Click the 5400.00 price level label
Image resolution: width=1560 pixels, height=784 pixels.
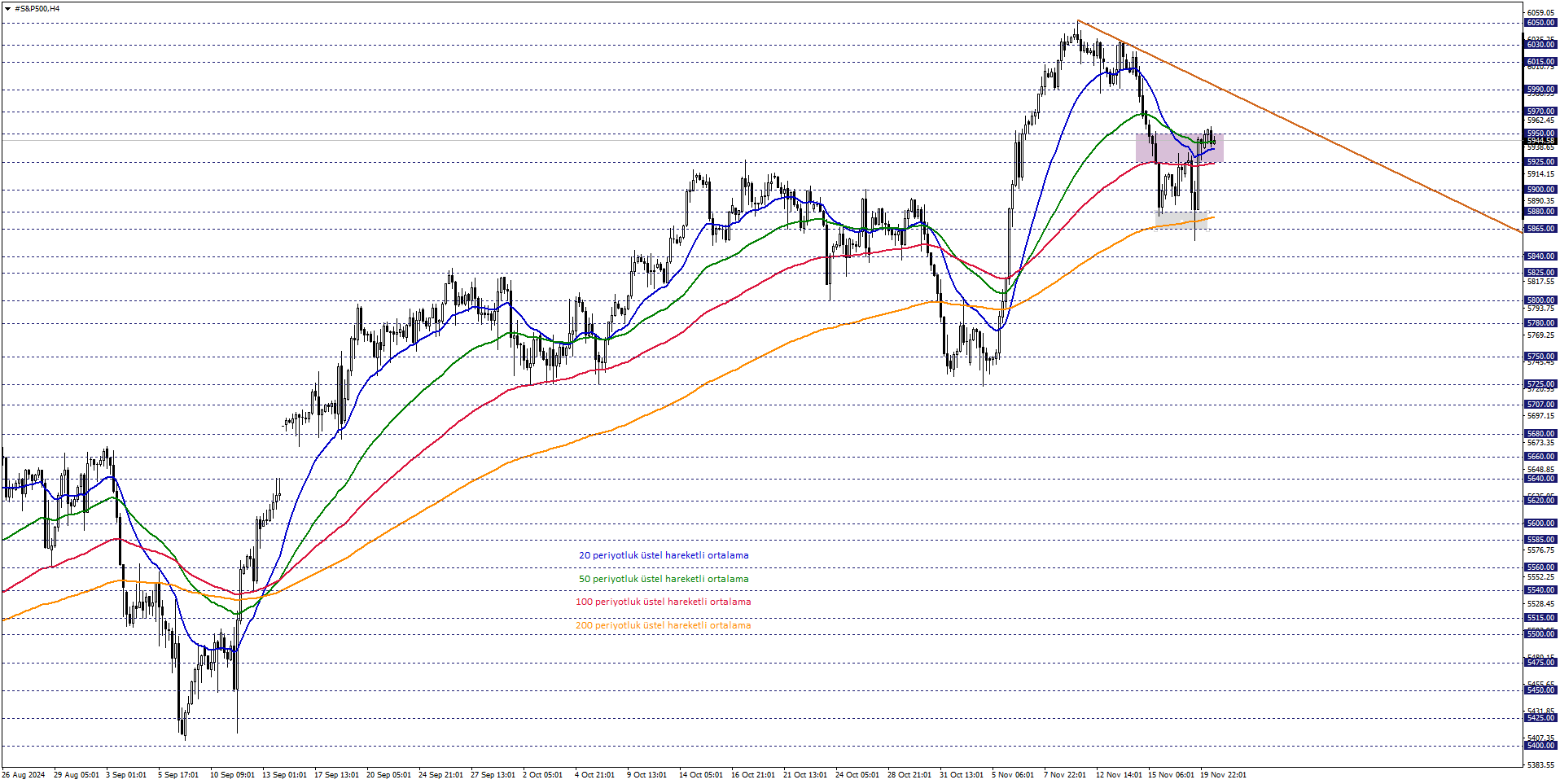point(1540,746)
